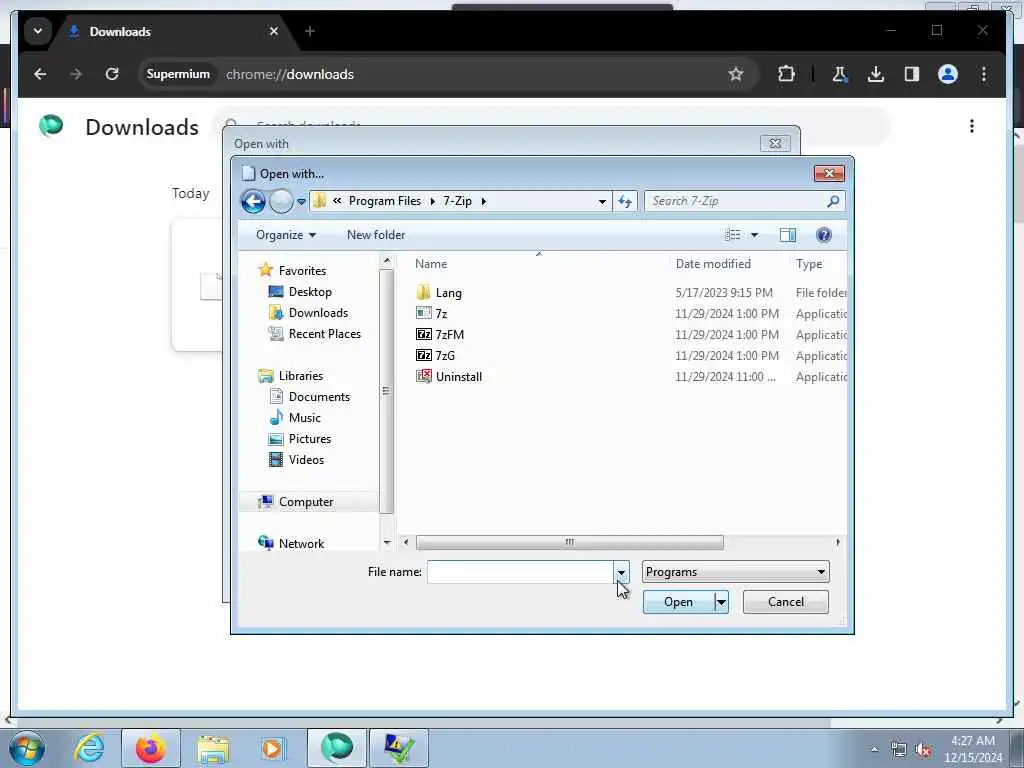Image resolution: width=1024 pixels, height=768 pixels.
Task: Expand the File name dropdown arrow
Action: click(621, 572)
